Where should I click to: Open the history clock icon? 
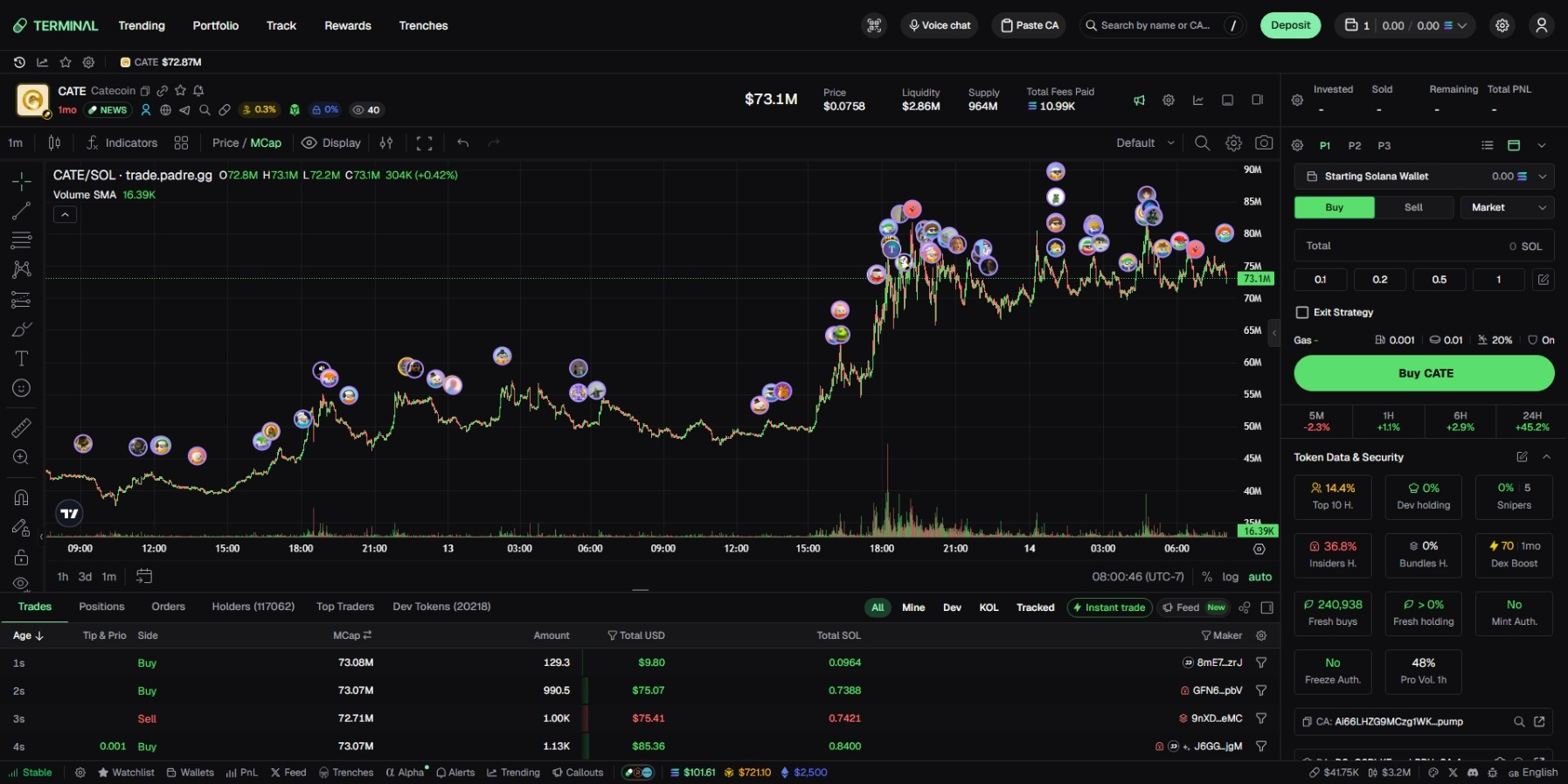pyautogui.click(x=19, y=62)
